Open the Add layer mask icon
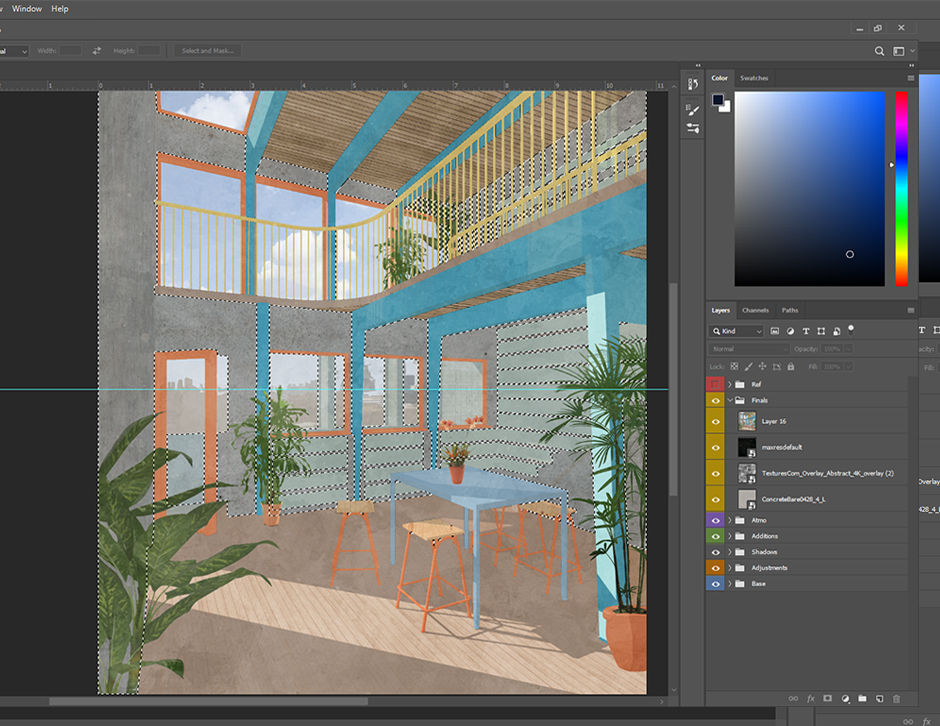Viewport: 940px width, 726px height. 827,698
